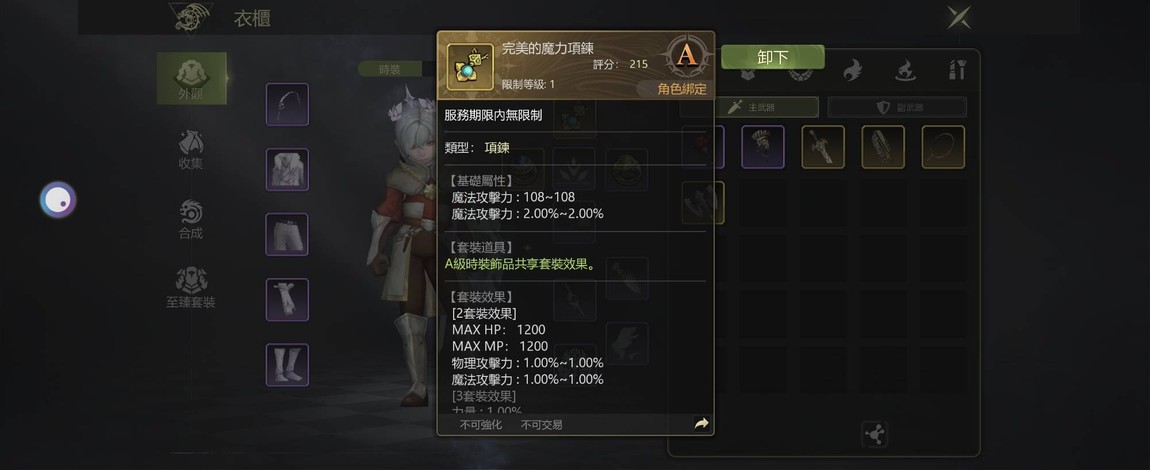Viewport: 1150px width, 470px height.
Task: Click the network share icon below inventory
Action: (874, 433)
